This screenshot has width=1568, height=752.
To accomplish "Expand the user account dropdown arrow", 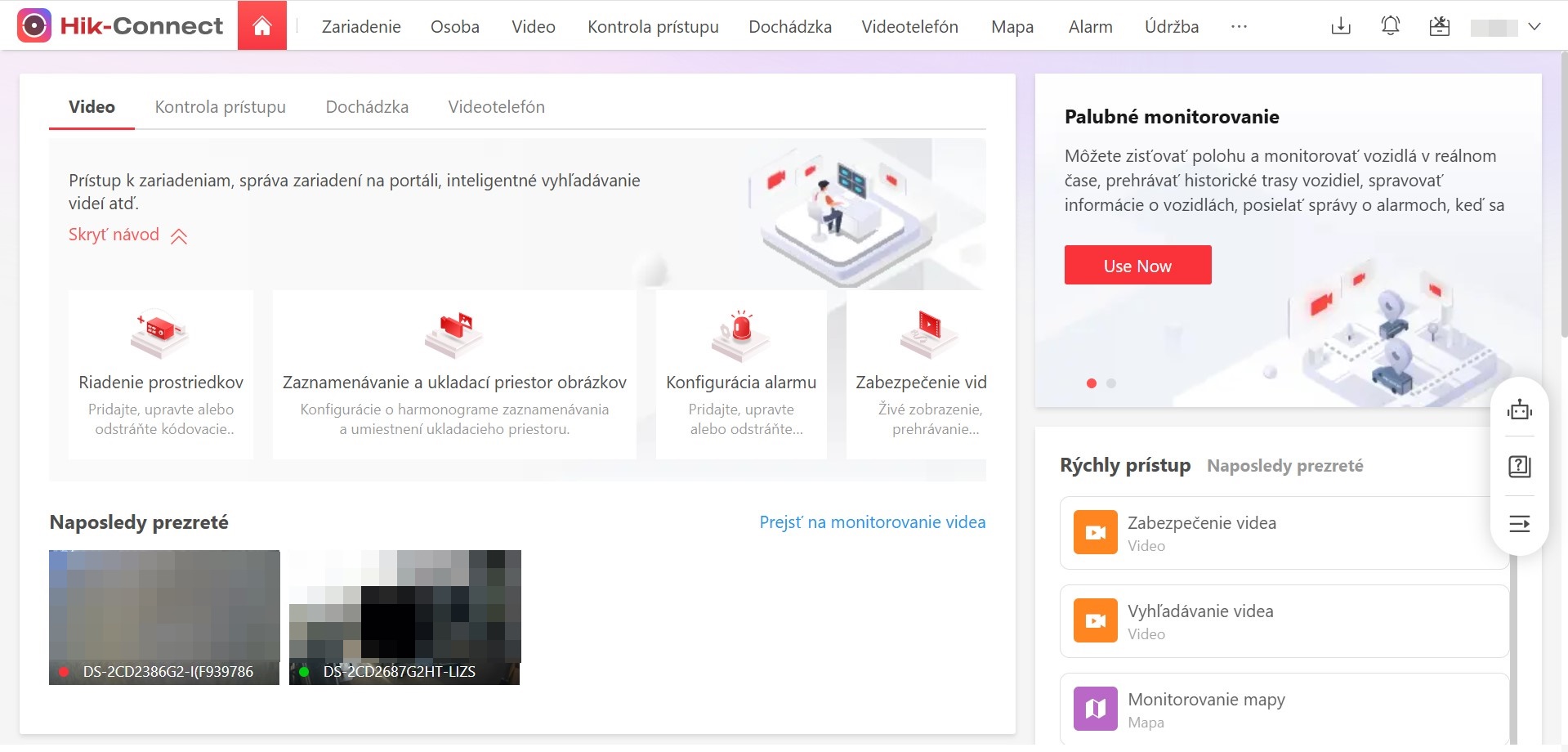I will coord(1534,27).
